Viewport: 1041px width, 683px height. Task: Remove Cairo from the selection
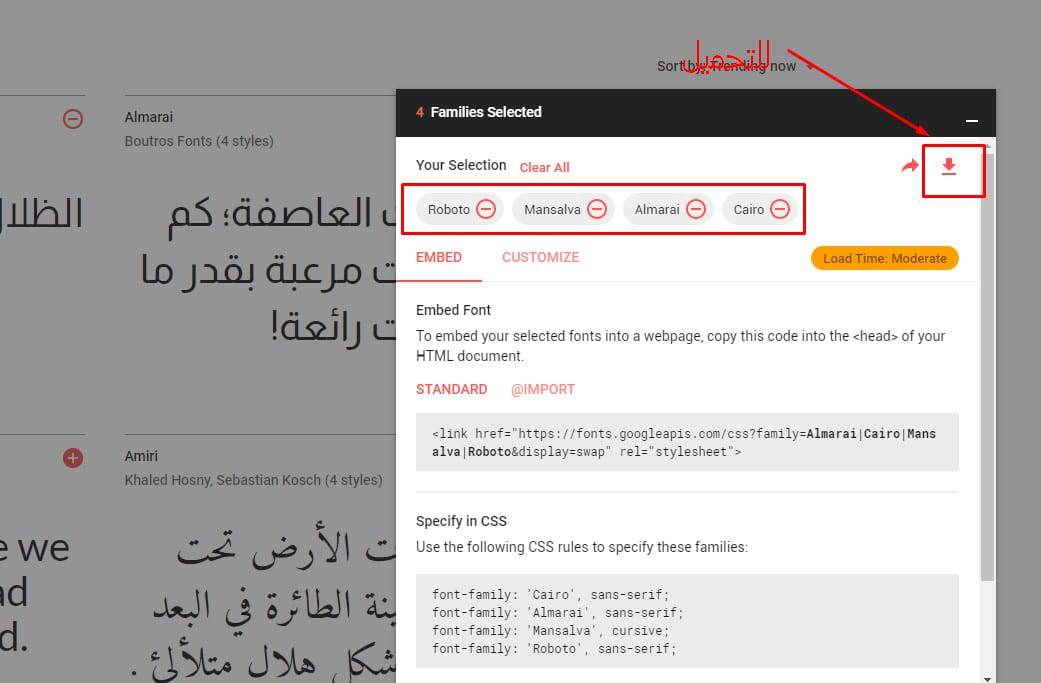tap(780, 210)
